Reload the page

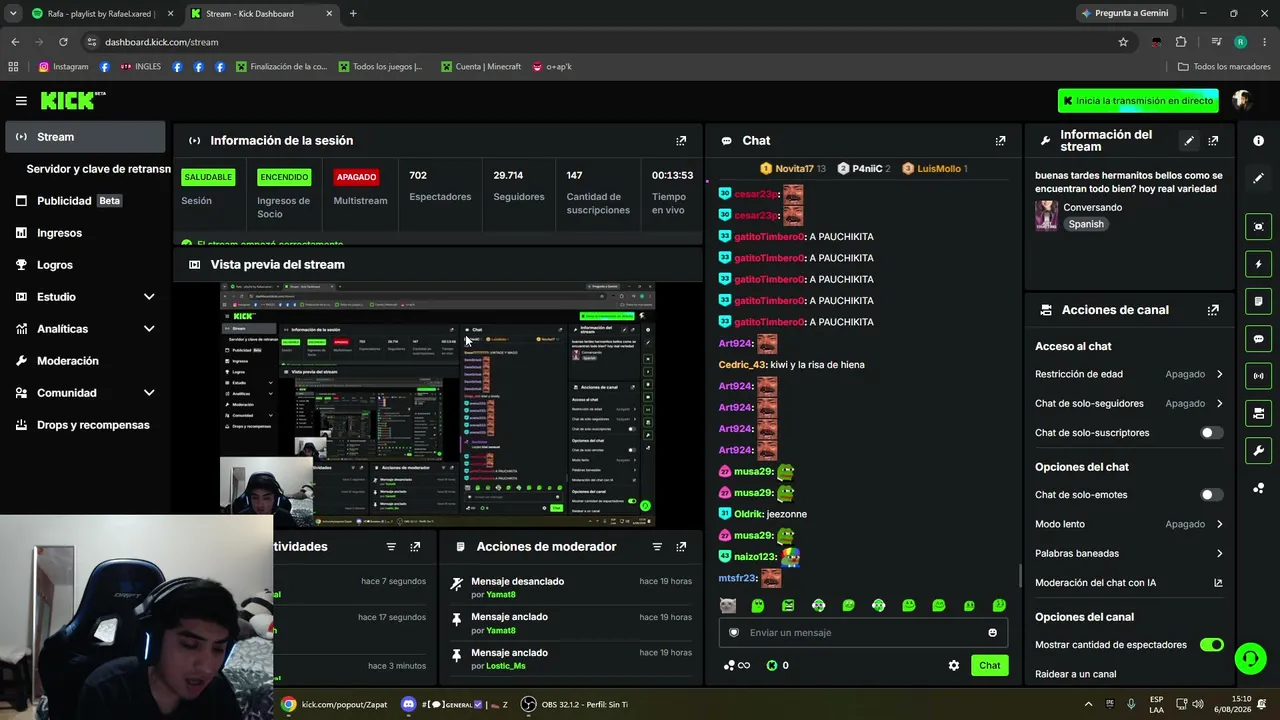(63, 42)
